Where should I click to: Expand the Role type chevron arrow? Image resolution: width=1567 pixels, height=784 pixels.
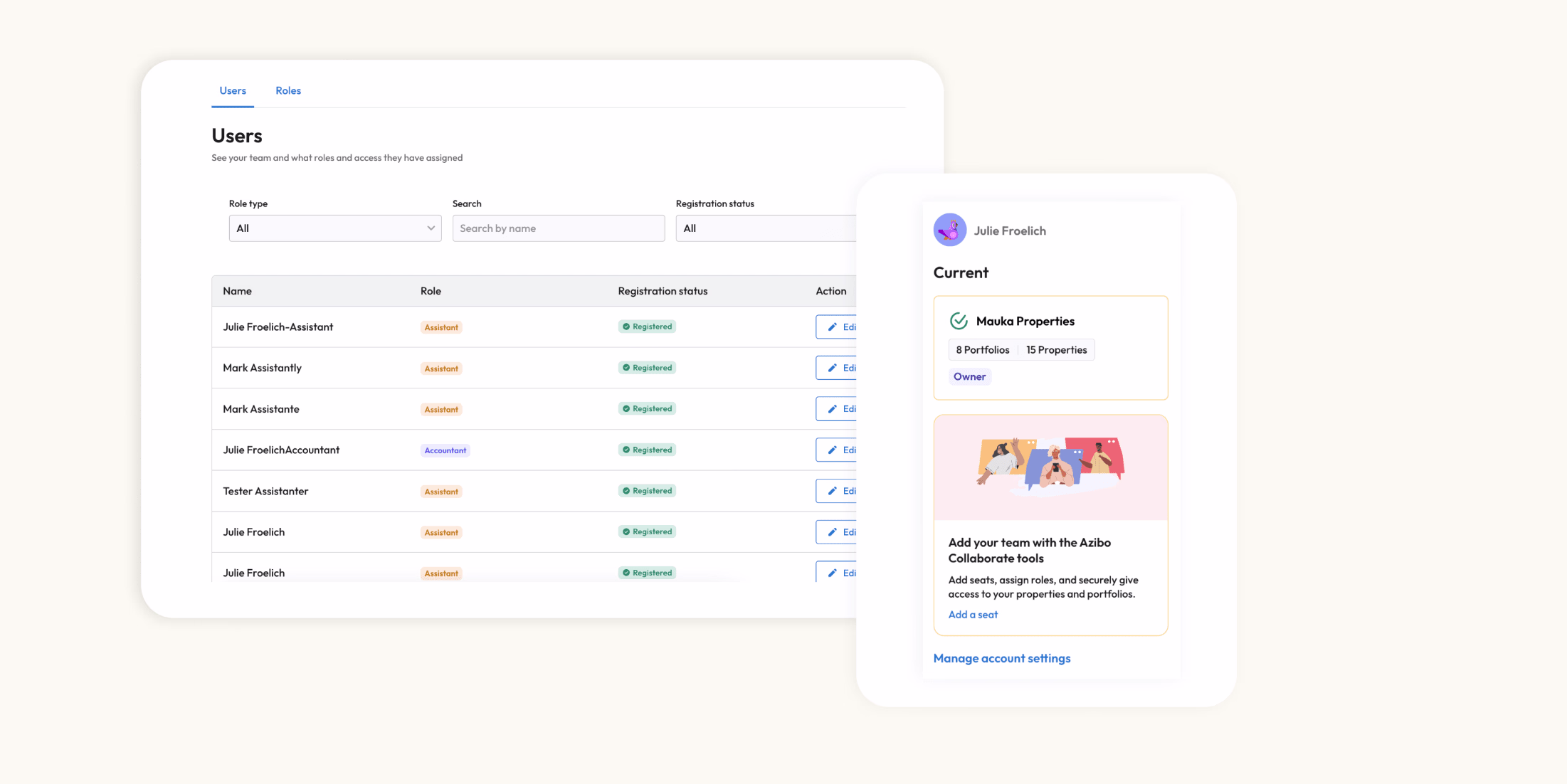[x=431, y=228]
